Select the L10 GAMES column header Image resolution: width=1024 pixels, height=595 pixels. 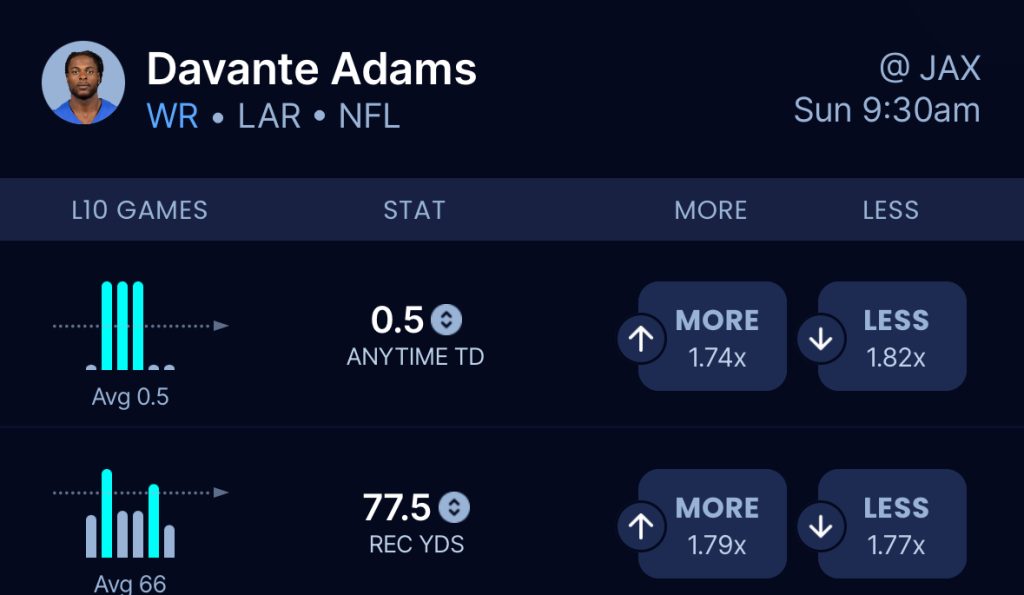(x=140, y=210)
